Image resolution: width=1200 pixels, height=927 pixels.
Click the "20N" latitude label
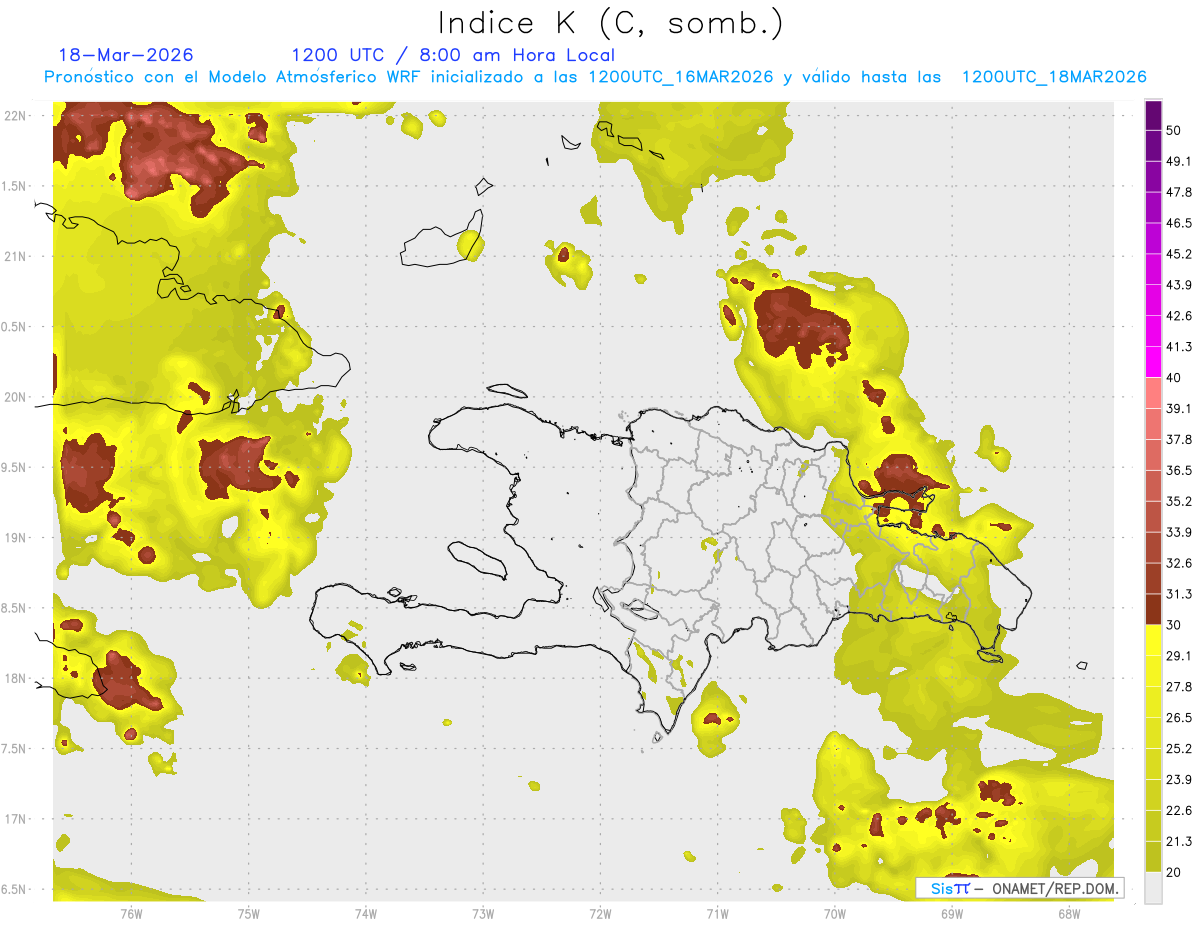tap(16, 397)
